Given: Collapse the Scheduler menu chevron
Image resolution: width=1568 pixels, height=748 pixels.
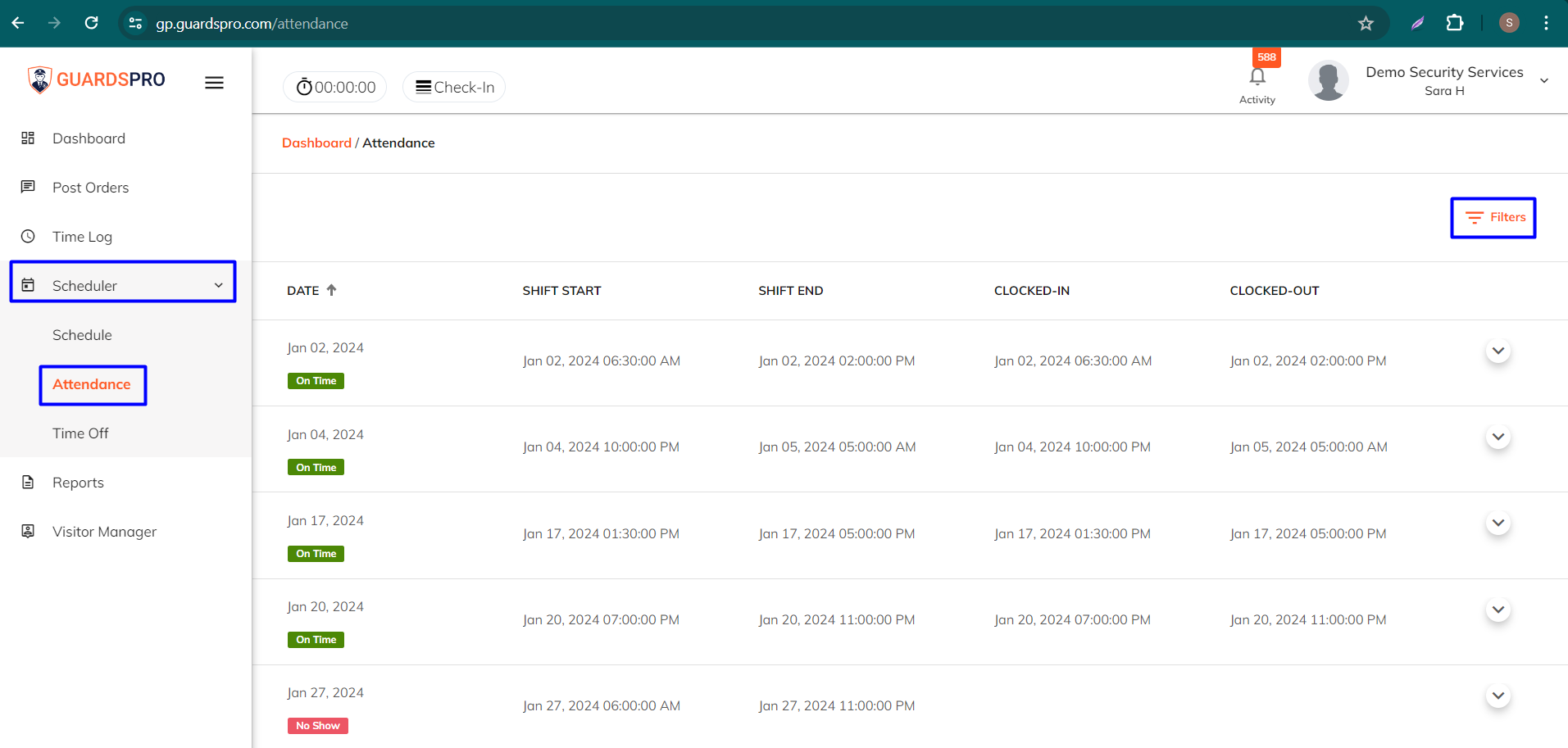Looking at the screenshot, I should click(x=219, y=285).
